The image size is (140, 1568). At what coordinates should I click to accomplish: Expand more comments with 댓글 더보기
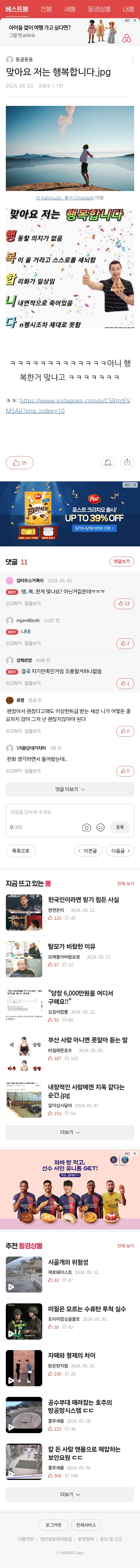pos(70,790)
